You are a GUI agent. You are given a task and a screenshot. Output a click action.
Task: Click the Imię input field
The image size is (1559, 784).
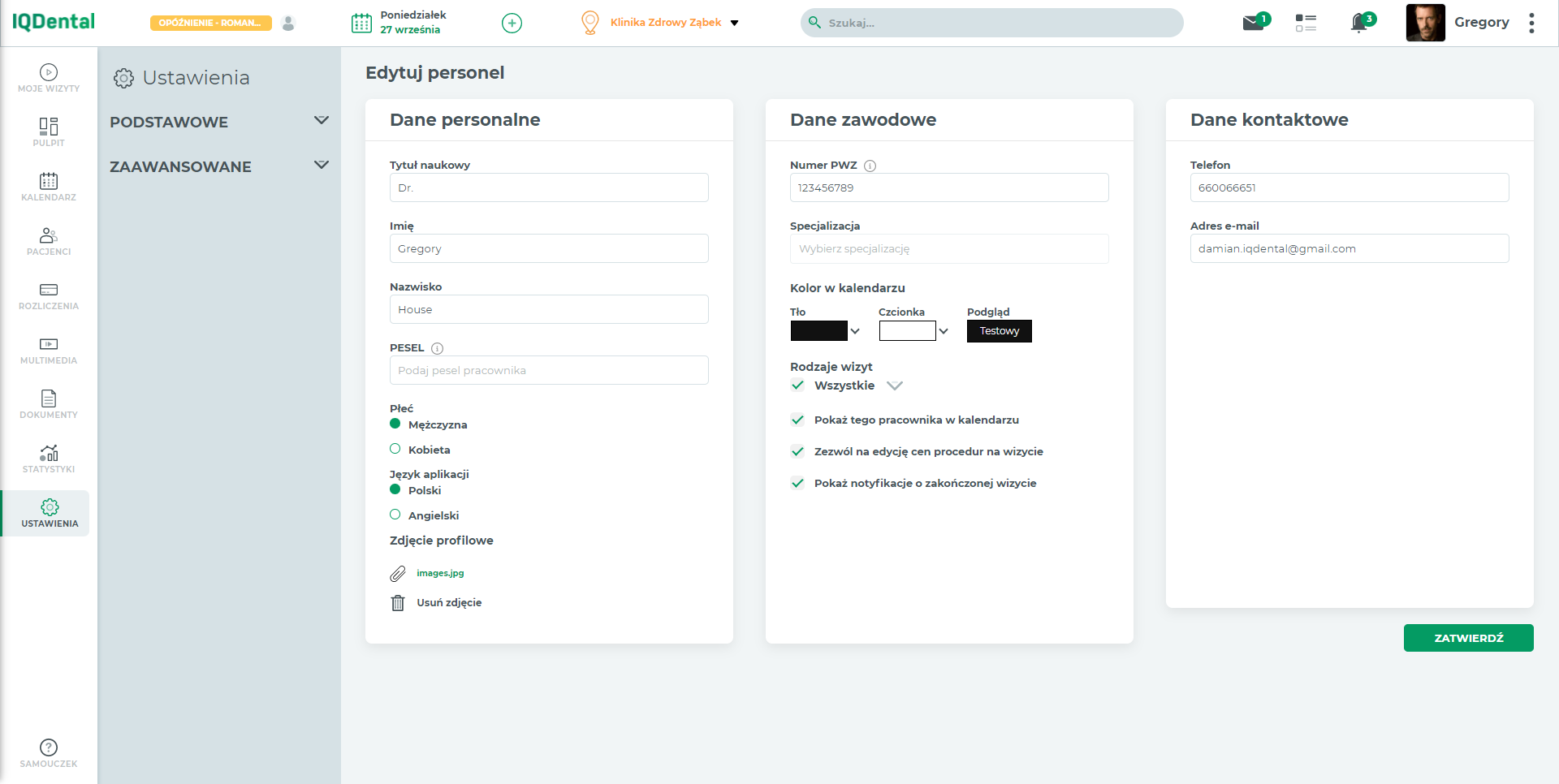pos(549,248)
